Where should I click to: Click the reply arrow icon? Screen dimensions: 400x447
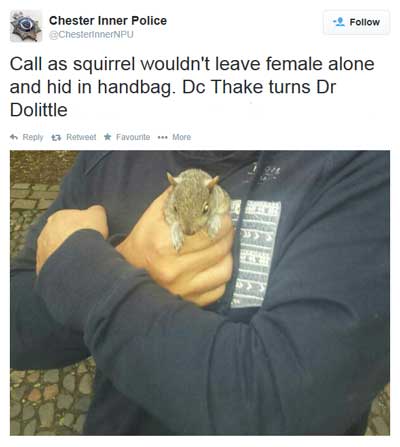point(14,137)
